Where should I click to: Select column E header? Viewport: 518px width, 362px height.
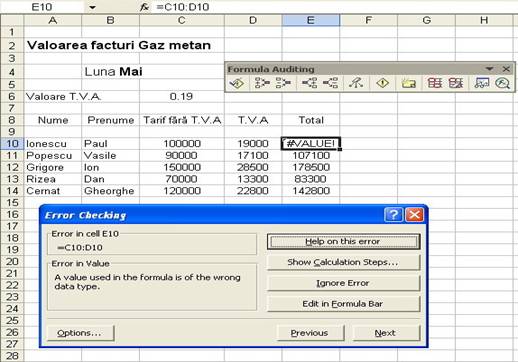click(311, 20)
